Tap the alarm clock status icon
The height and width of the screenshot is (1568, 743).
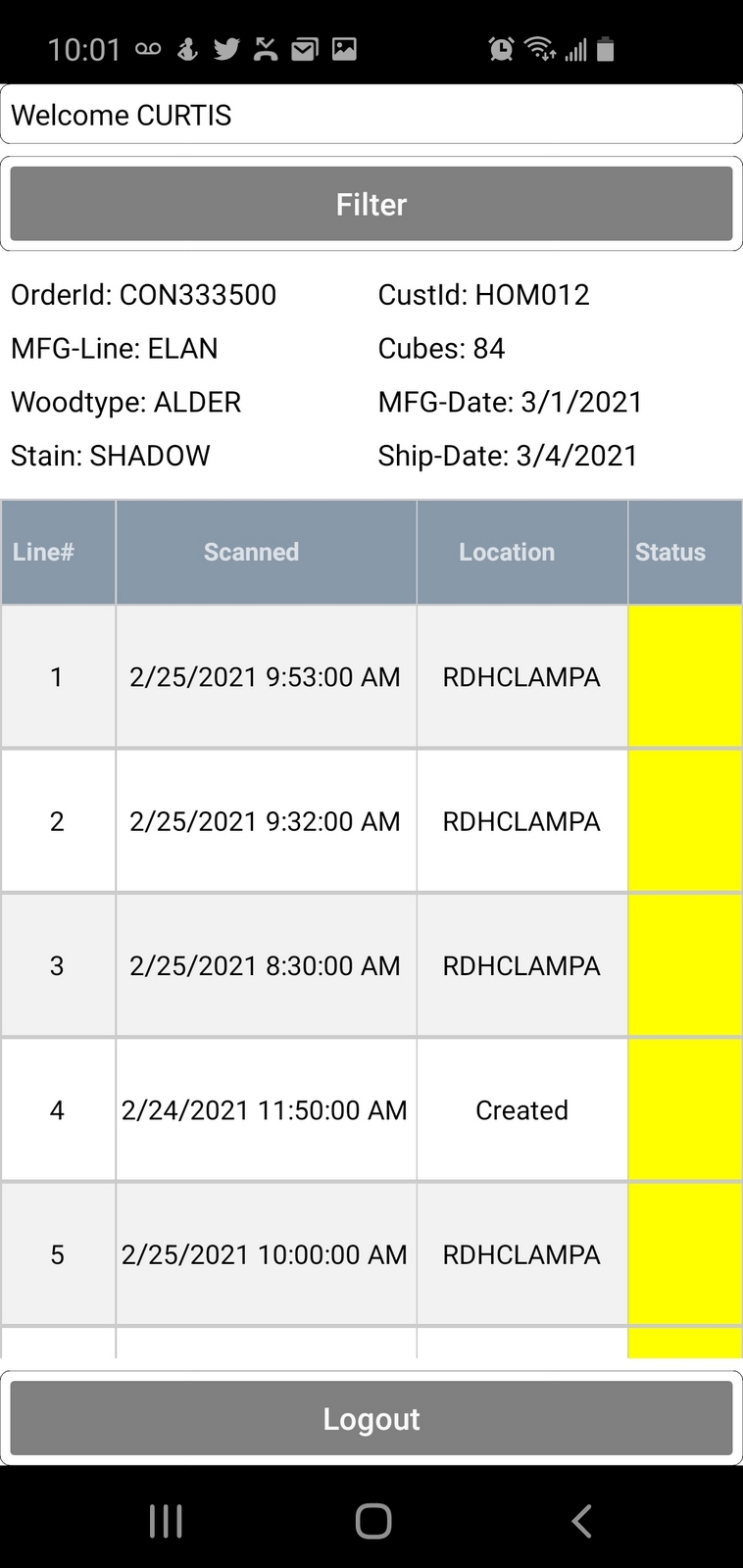pyautogui.click(x=501, y=49)
